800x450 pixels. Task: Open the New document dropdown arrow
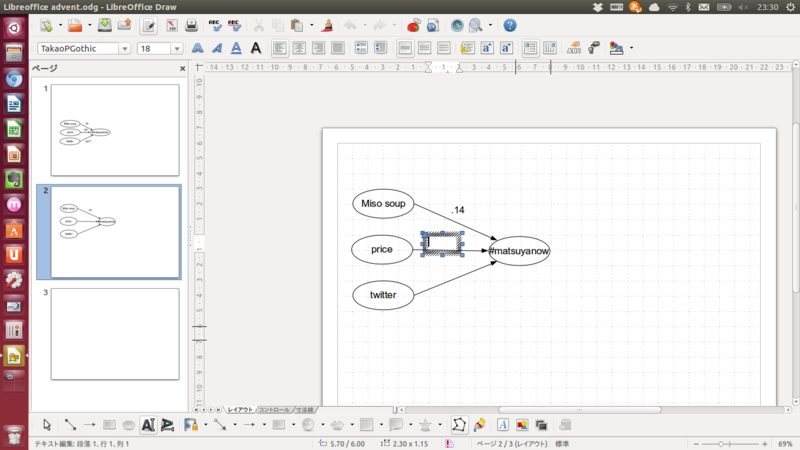60,25
